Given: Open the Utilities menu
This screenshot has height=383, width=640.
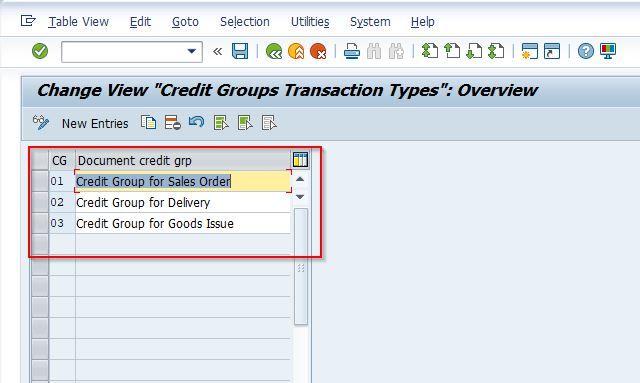Looking at the screenshot, I should tap(310, 22).
